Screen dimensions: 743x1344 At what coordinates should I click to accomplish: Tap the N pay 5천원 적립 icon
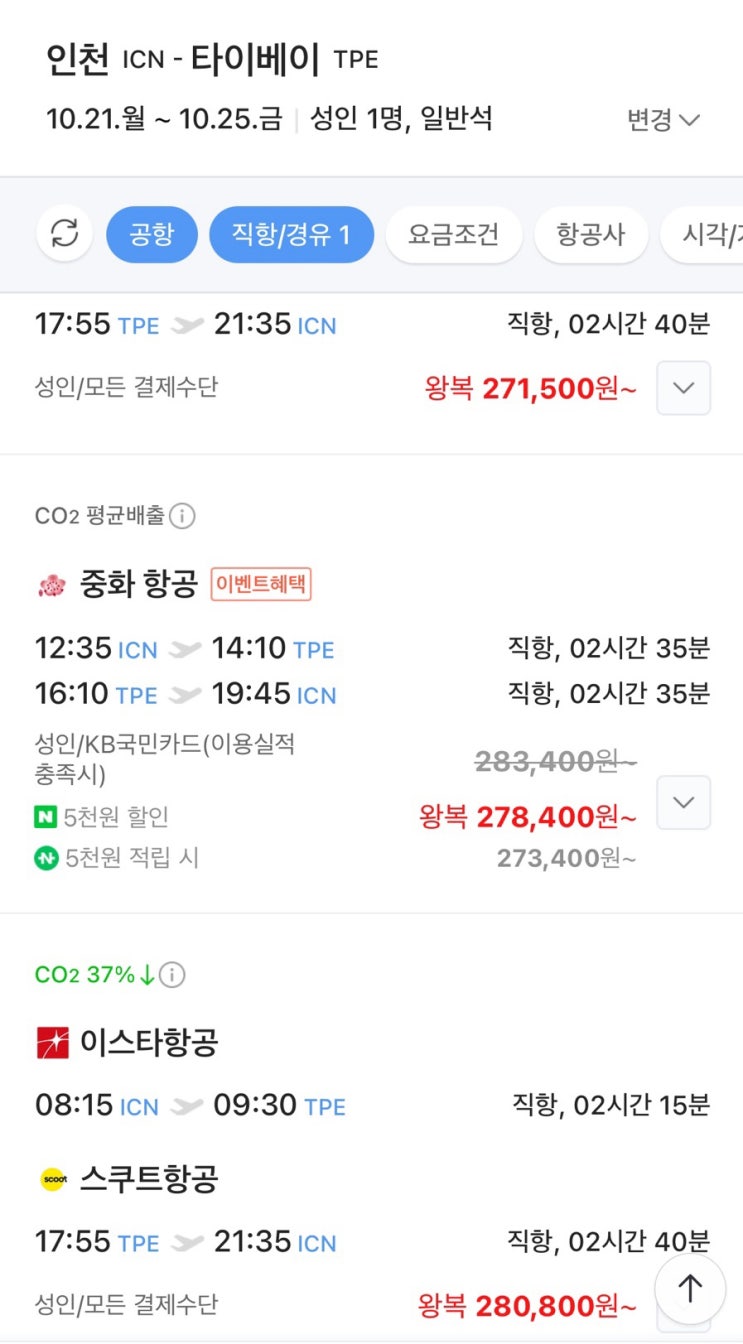tap(46, 858)
